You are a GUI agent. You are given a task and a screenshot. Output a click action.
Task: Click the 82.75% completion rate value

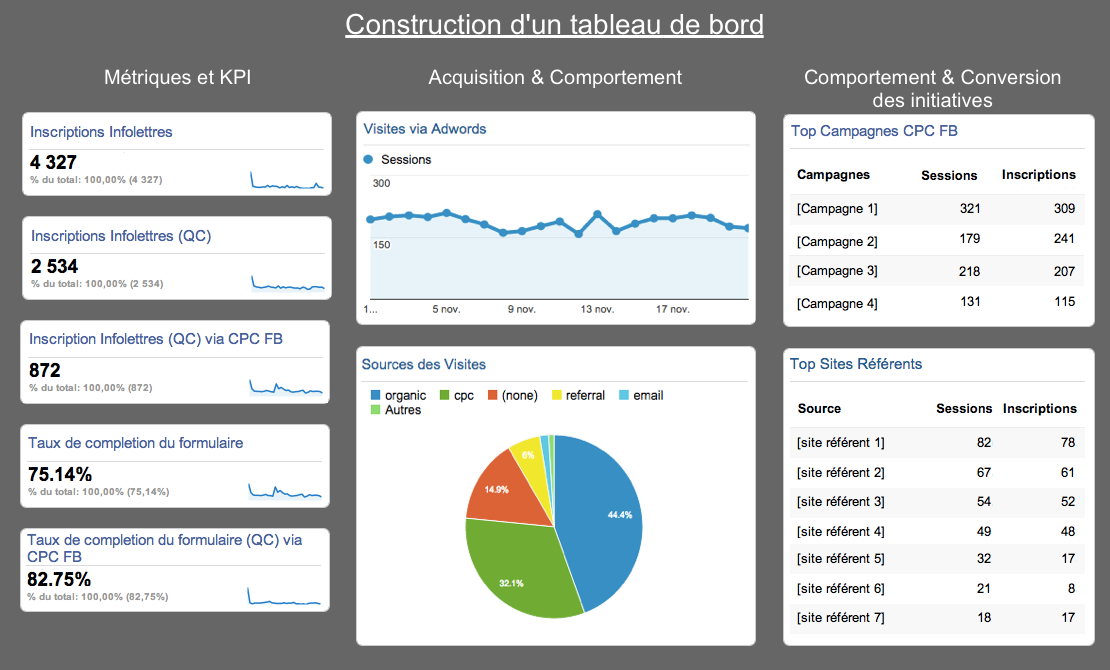(x=59, y=579)
